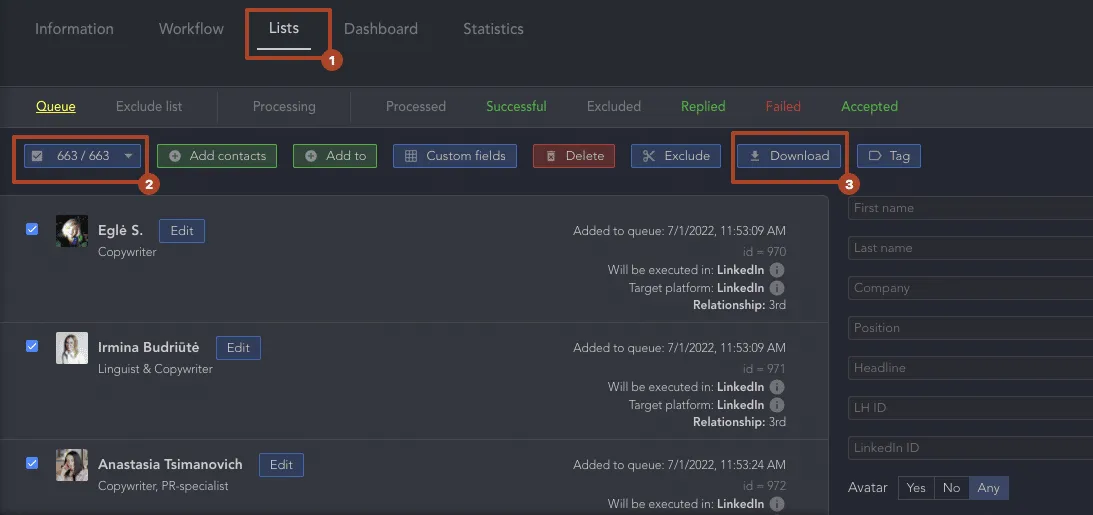Go to the Statistics tab
The width and height of the screenshot is (1093, 515).
coord(493,29)
